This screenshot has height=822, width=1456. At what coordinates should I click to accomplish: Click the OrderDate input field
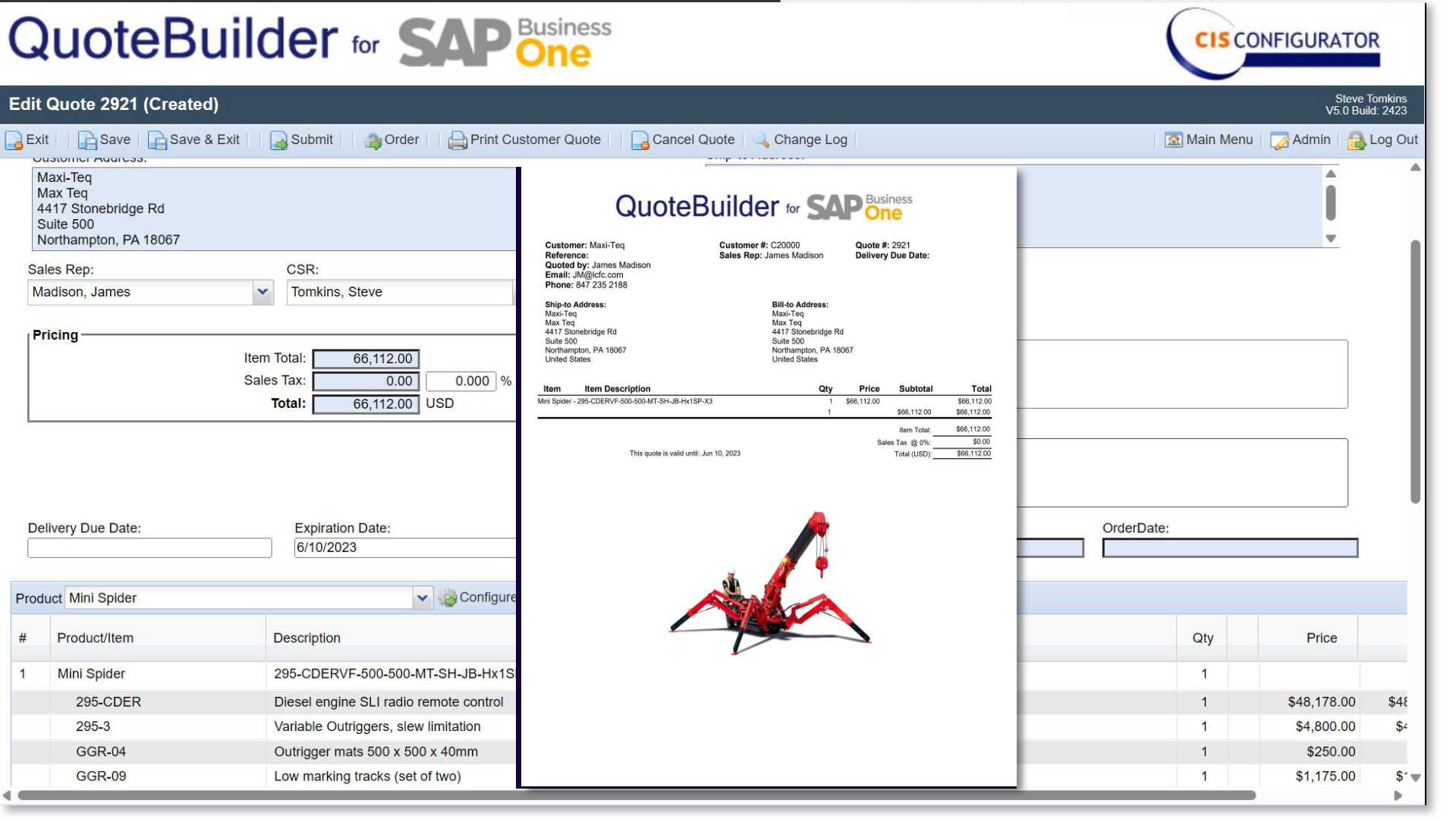(x=1230, y=547)
